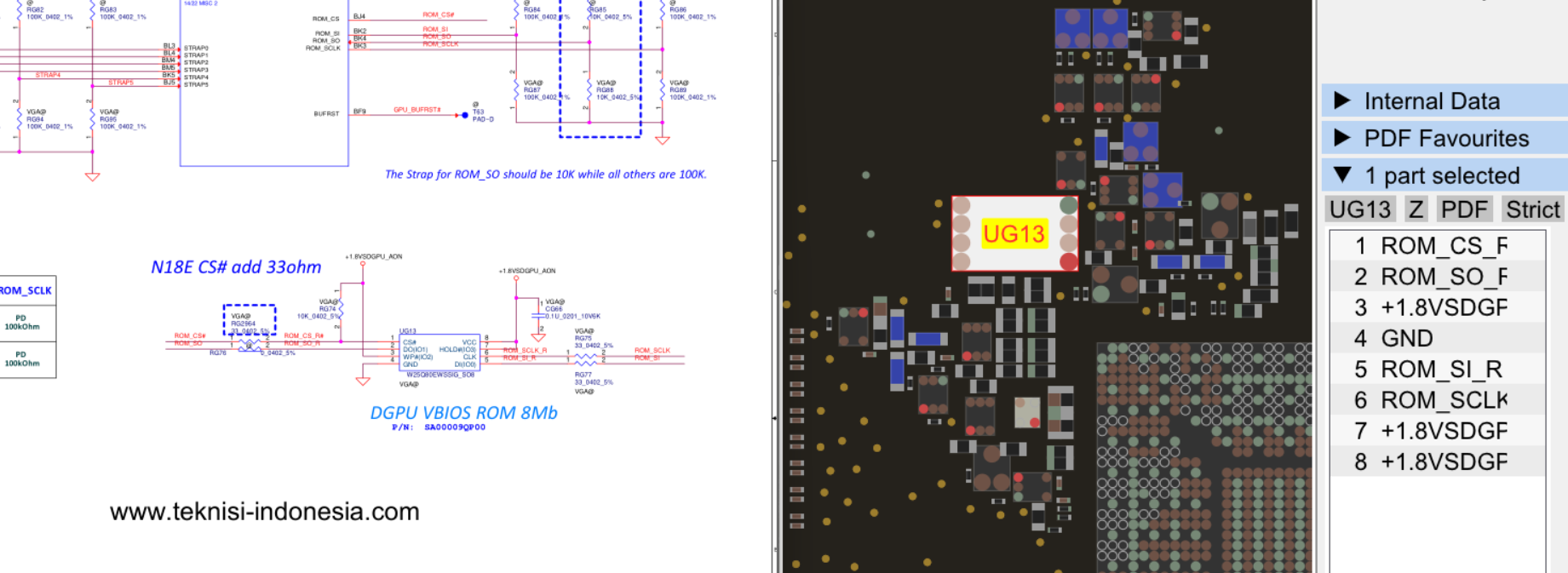The image size is (1568, 573).
Task: Click the UG13 symbol in the schematic
Action: pos(439,352)
